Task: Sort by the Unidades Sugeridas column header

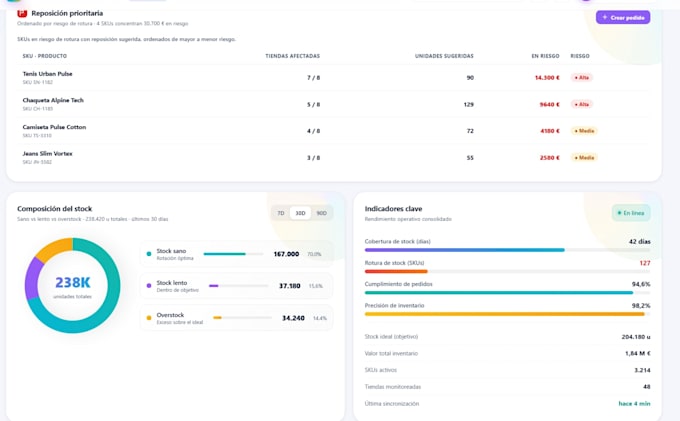Action: [x=444, y=56]
